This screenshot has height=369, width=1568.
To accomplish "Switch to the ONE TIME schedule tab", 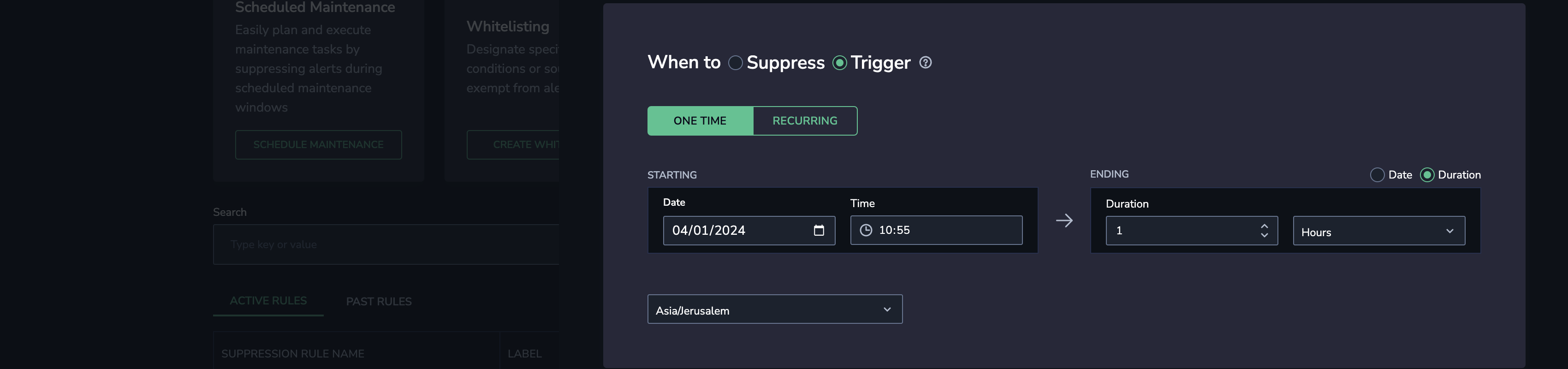I will (700, 120).
